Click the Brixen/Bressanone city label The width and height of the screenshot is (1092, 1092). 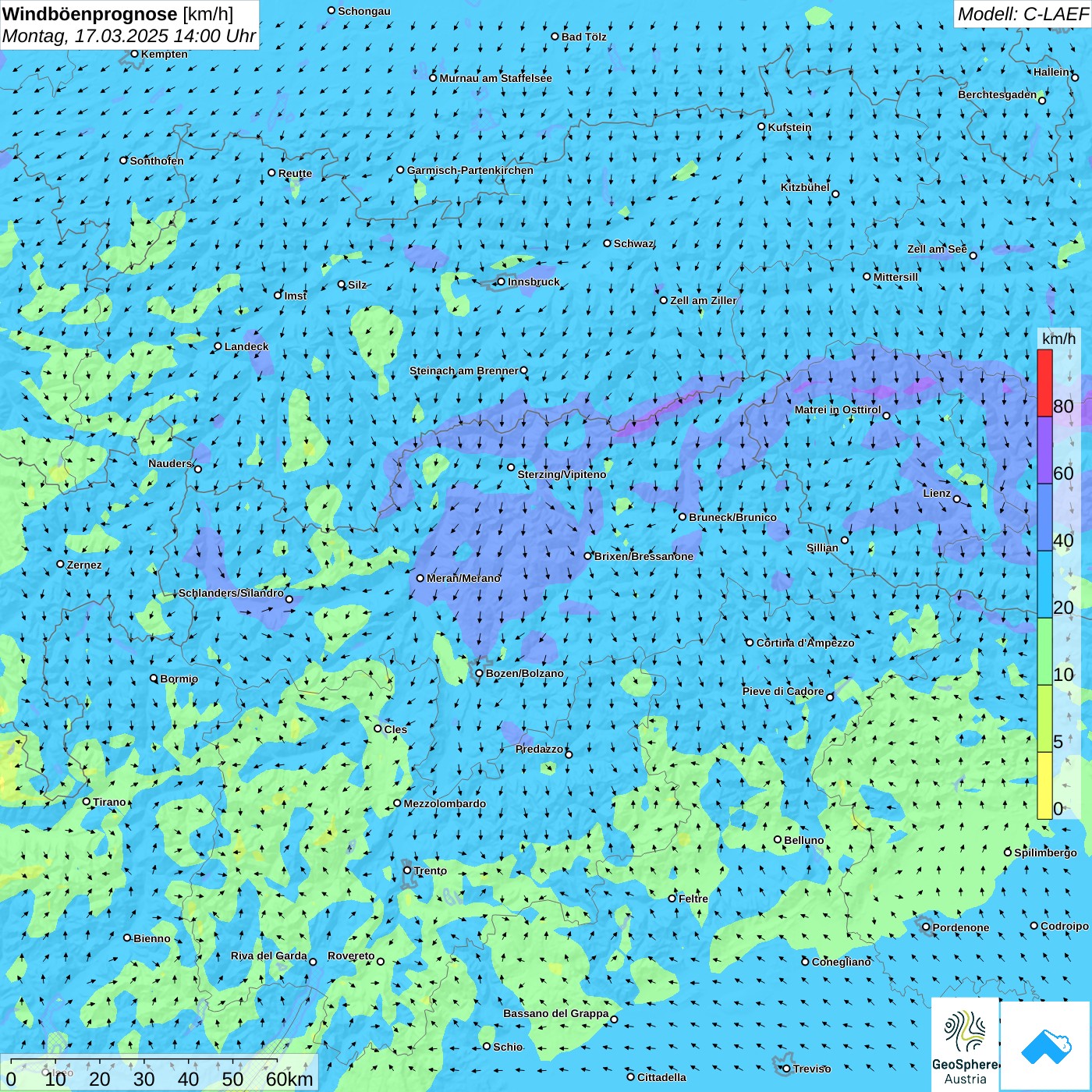pyautogui.click(x=643, y=556)
